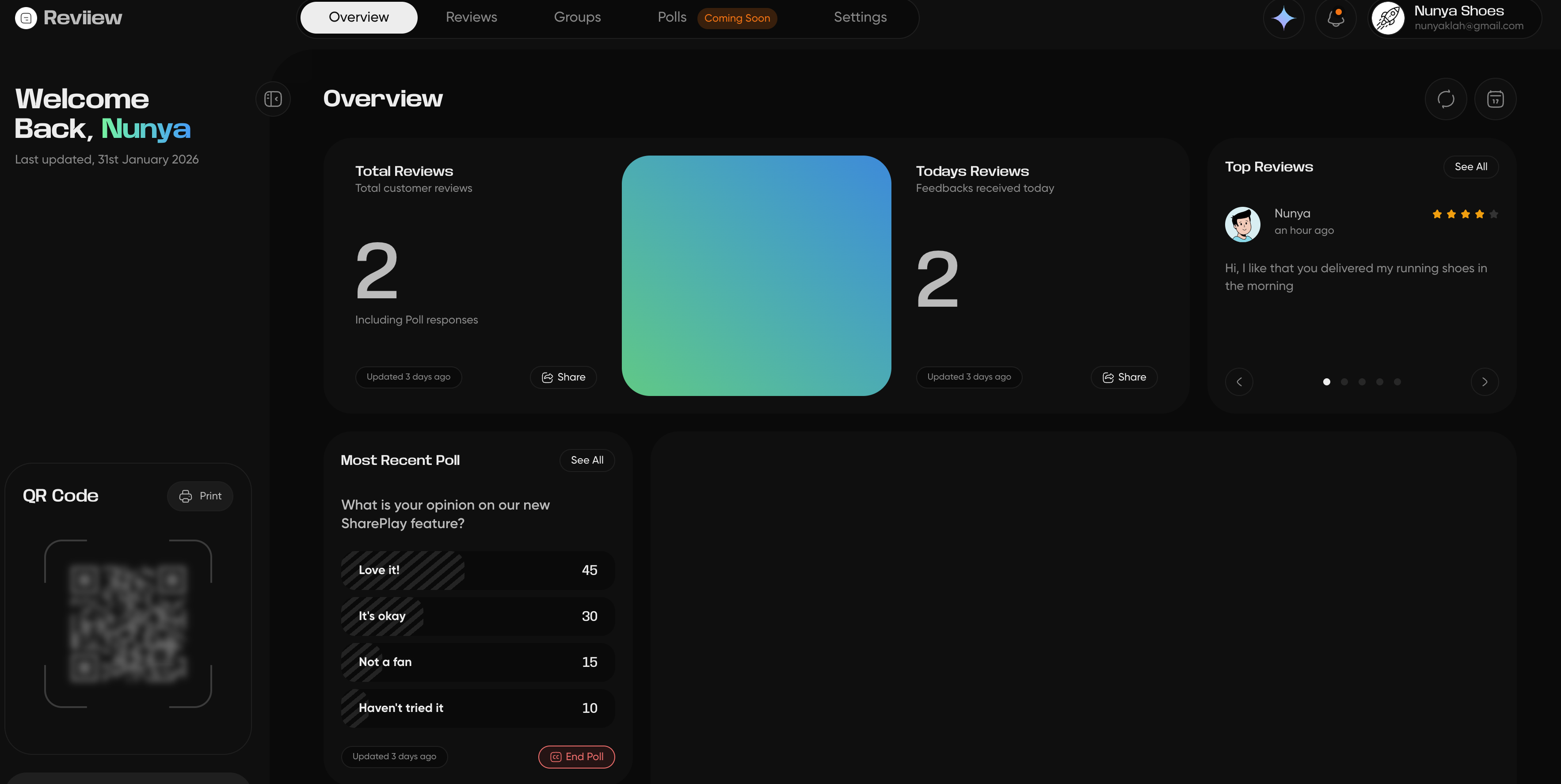See All top reviews
The image size is (1561, 784).
tap(1471, 167)
